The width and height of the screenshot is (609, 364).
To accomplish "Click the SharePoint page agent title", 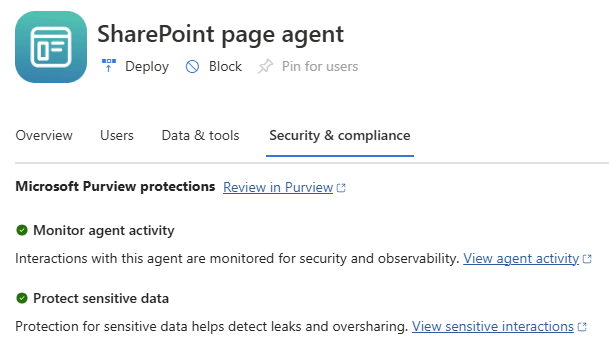I will (x=220, y=34).
